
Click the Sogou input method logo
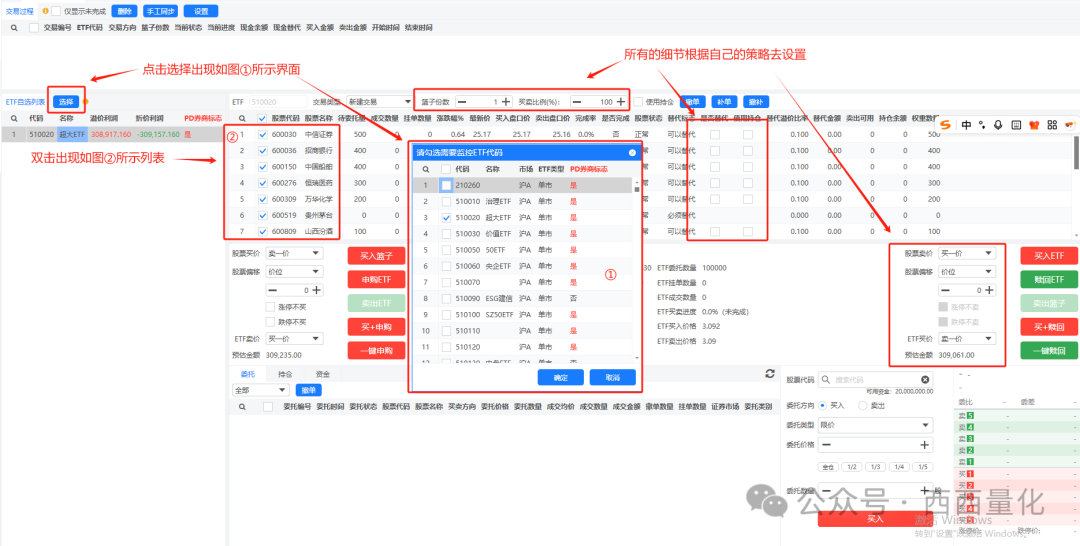coord(947,125)
